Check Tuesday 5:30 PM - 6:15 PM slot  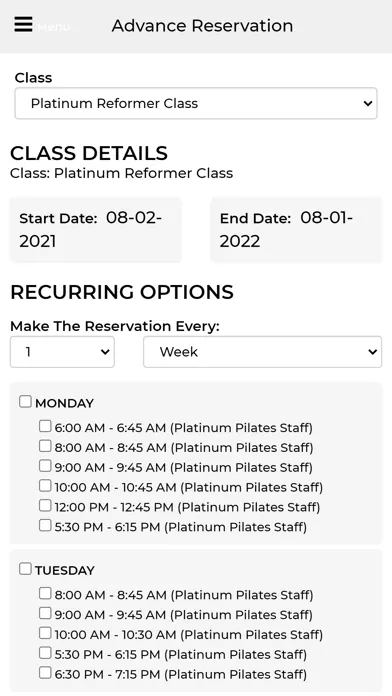pyautogui.click(x=45, y=653)
